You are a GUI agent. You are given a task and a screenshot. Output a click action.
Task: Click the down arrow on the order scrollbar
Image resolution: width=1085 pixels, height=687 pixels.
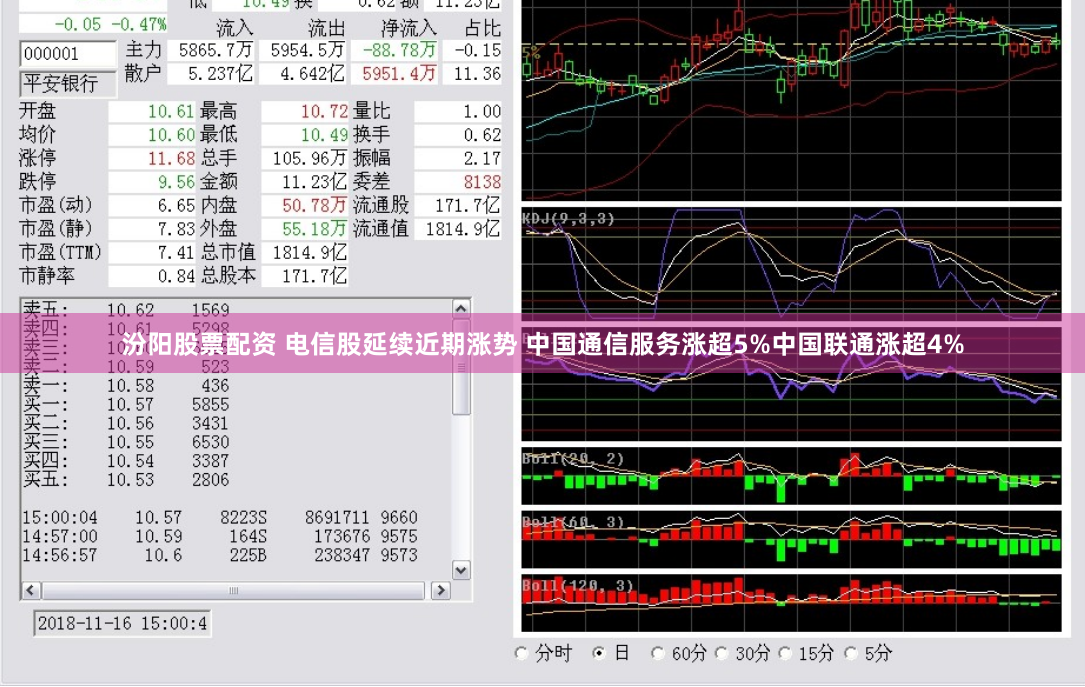(x=460, y=570)
